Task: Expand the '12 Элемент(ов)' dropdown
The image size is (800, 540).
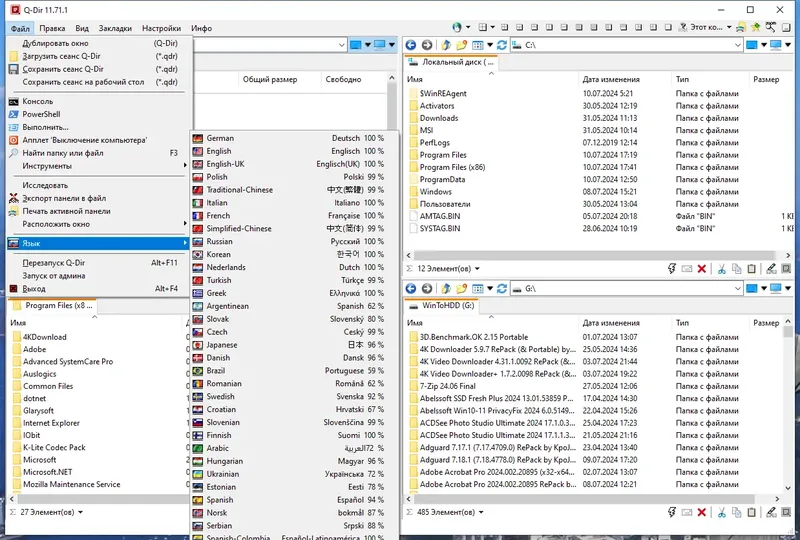Action: coord(477,268)
